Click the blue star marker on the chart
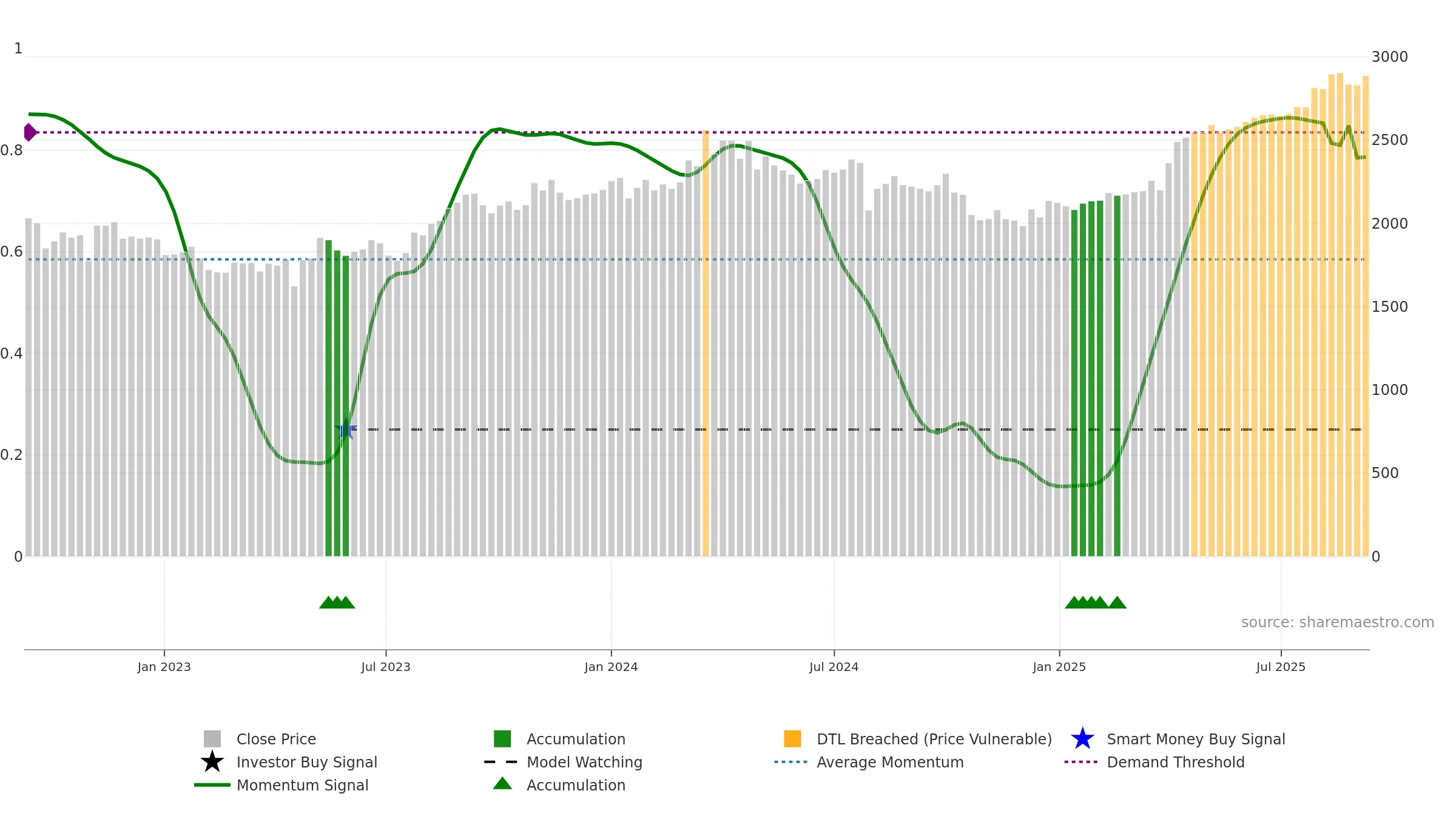The width and height of the screenshot is (1456, 819). click(346, 429)
